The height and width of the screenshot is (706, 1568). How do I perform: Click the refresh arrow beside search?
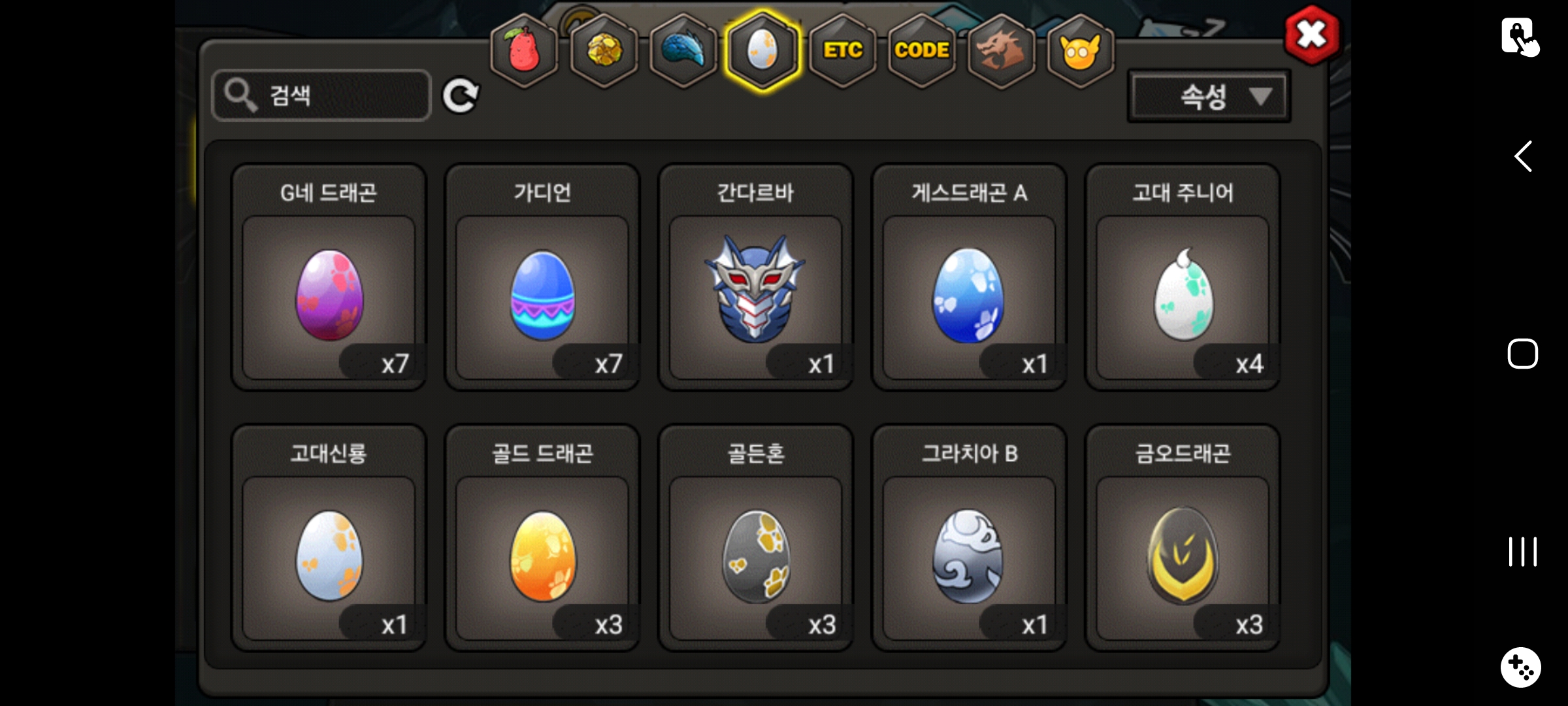point(461,96)
